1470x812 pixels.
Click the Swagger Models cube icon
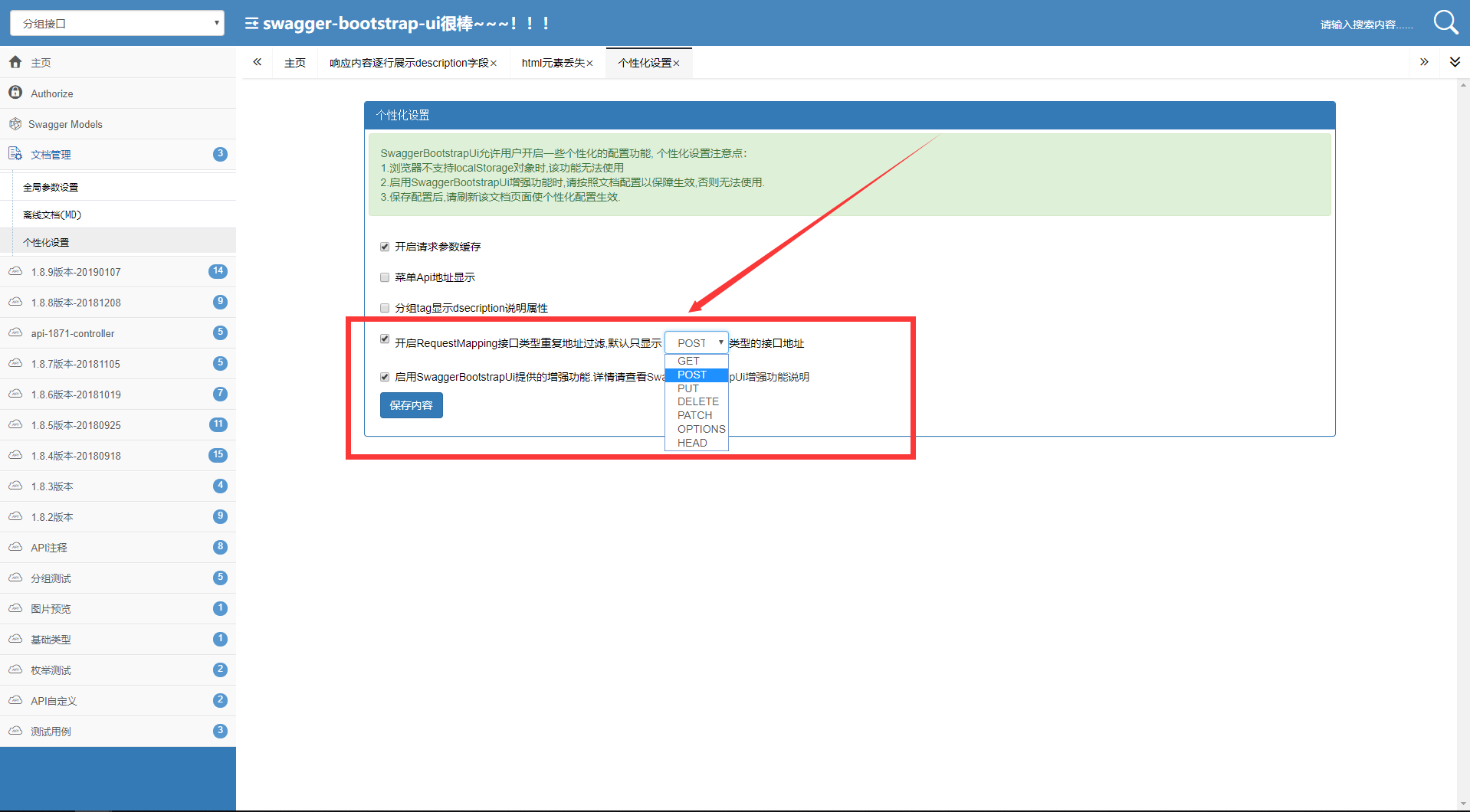(x=15, y=123)
